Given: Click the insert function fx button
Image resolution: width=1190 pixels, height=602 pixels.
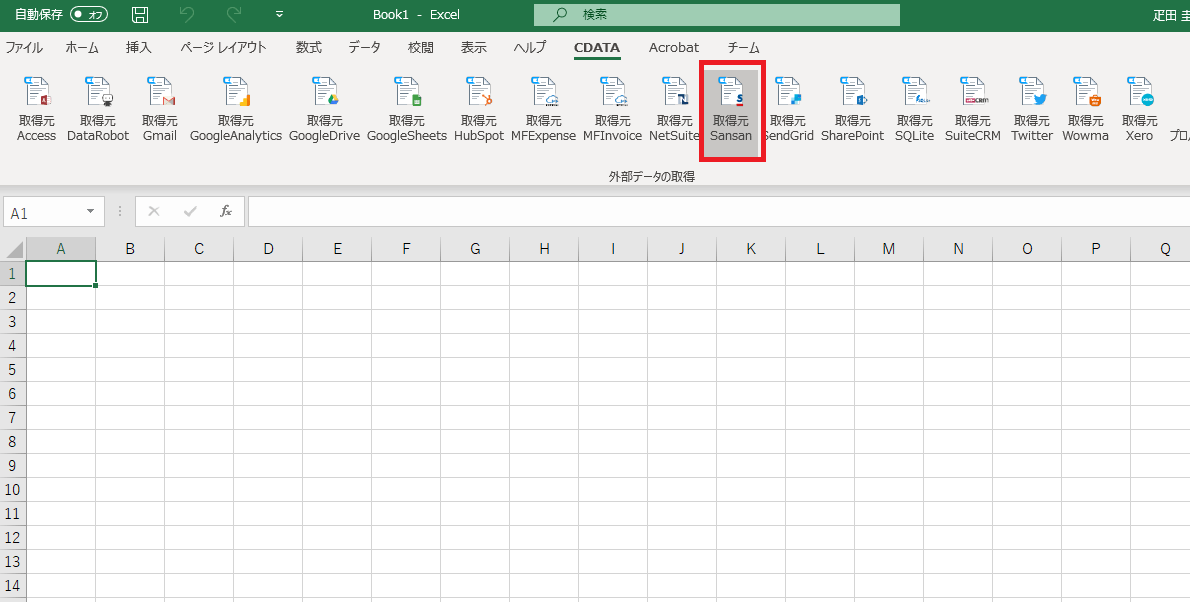Looking at the screenshot, I should (x=225, y=211).
